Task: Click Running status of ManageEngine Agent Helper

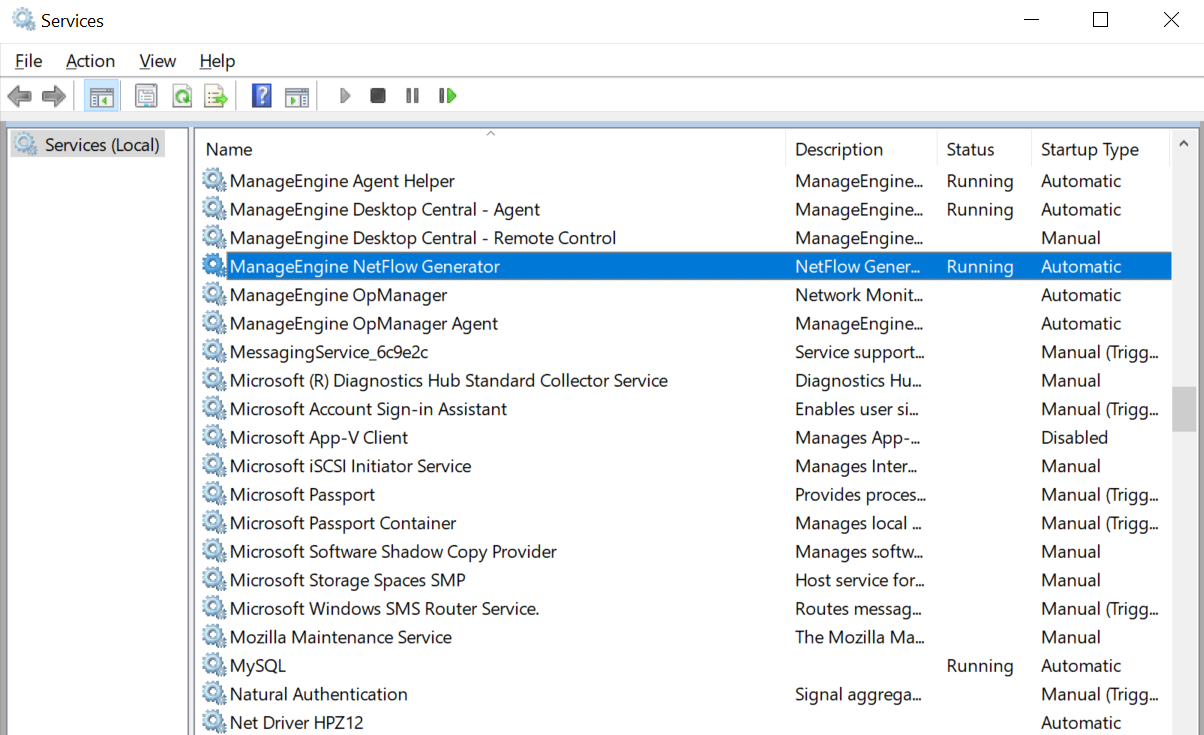Action: tap(980, 181)
